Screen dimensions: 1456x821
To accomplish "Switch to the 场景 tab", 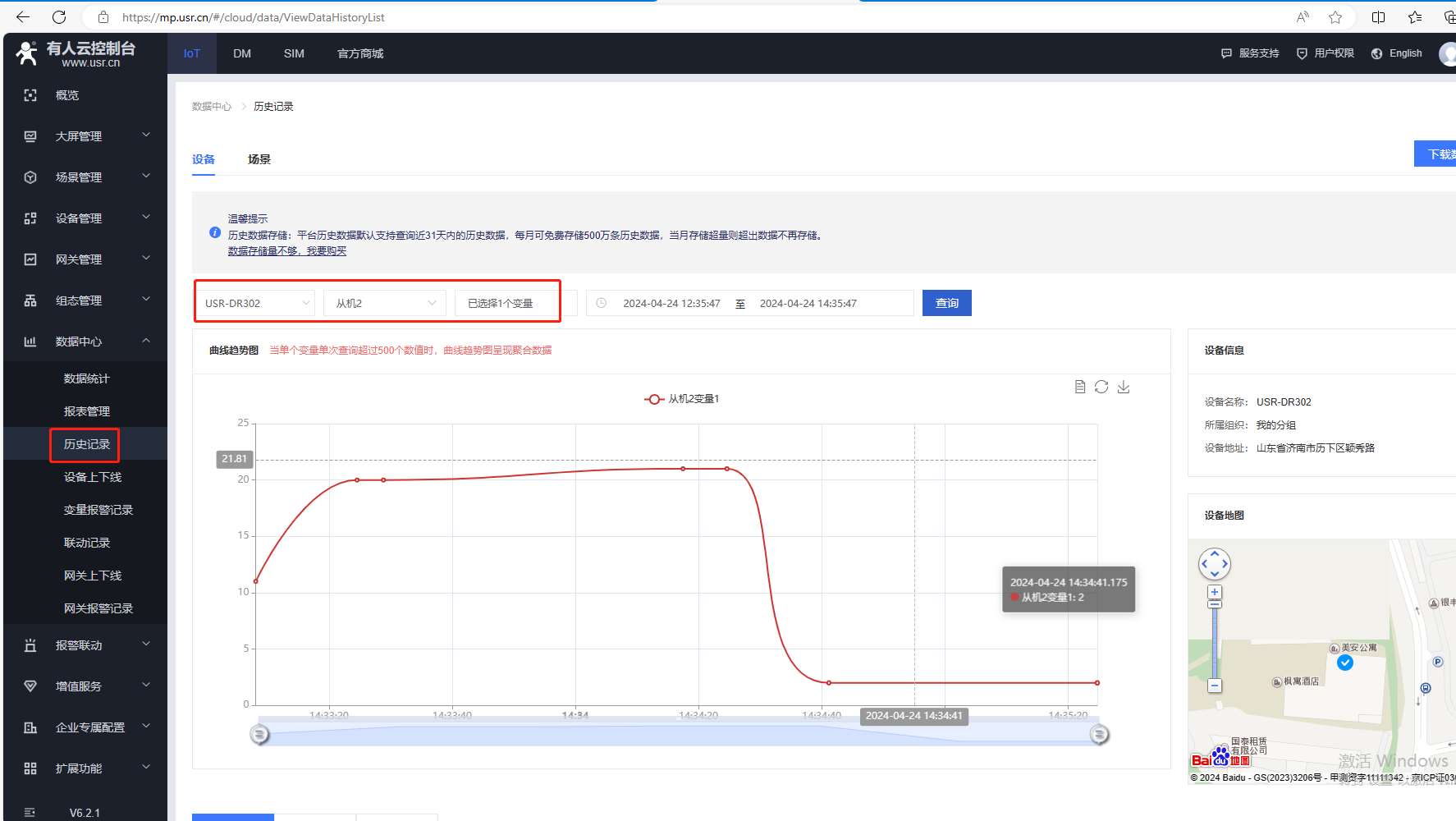I will 259,159.
